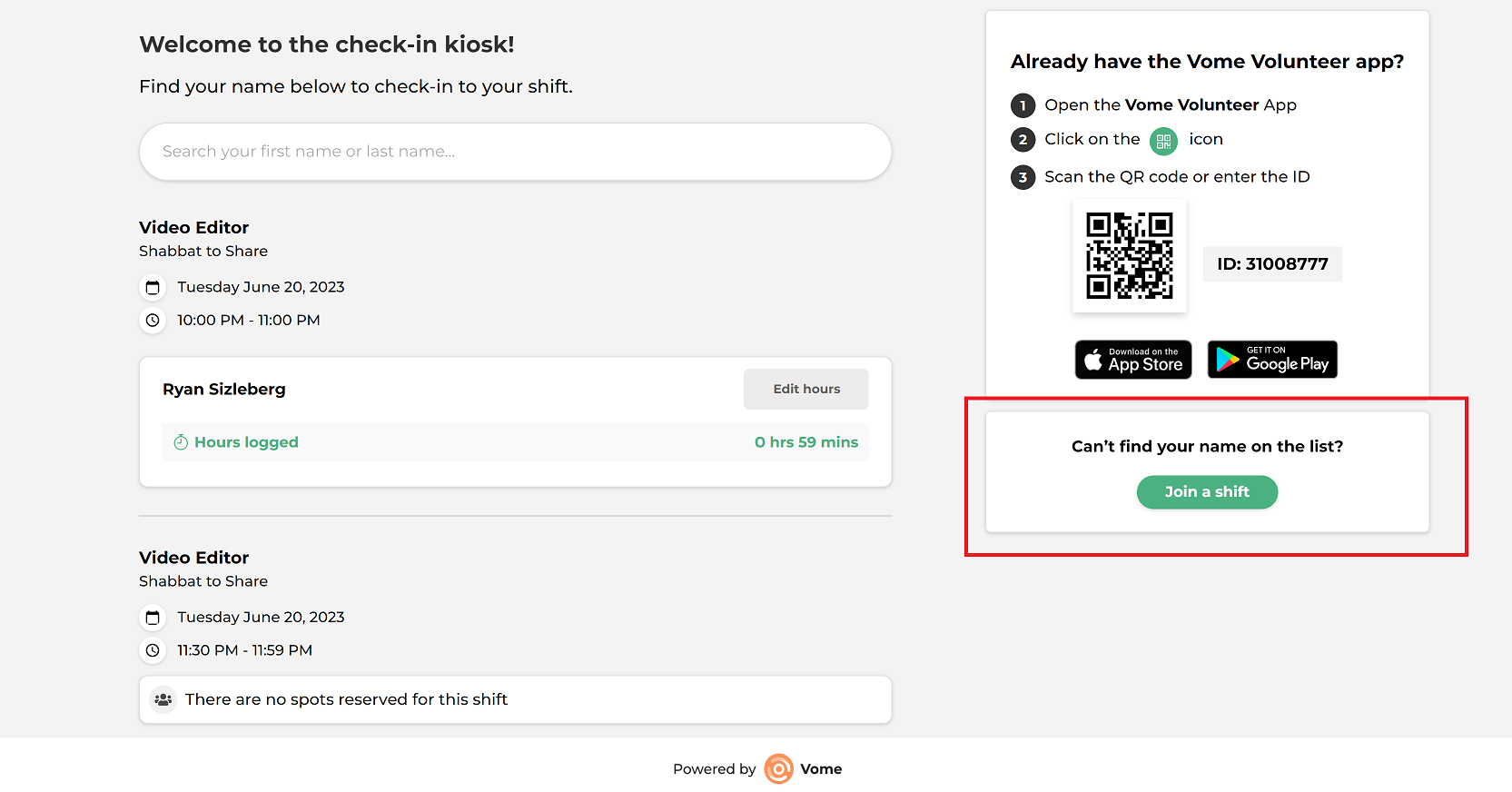Click the Apple logo on the App Store badge
The width and height of the screenshot is (1512, 792).
1095,359
